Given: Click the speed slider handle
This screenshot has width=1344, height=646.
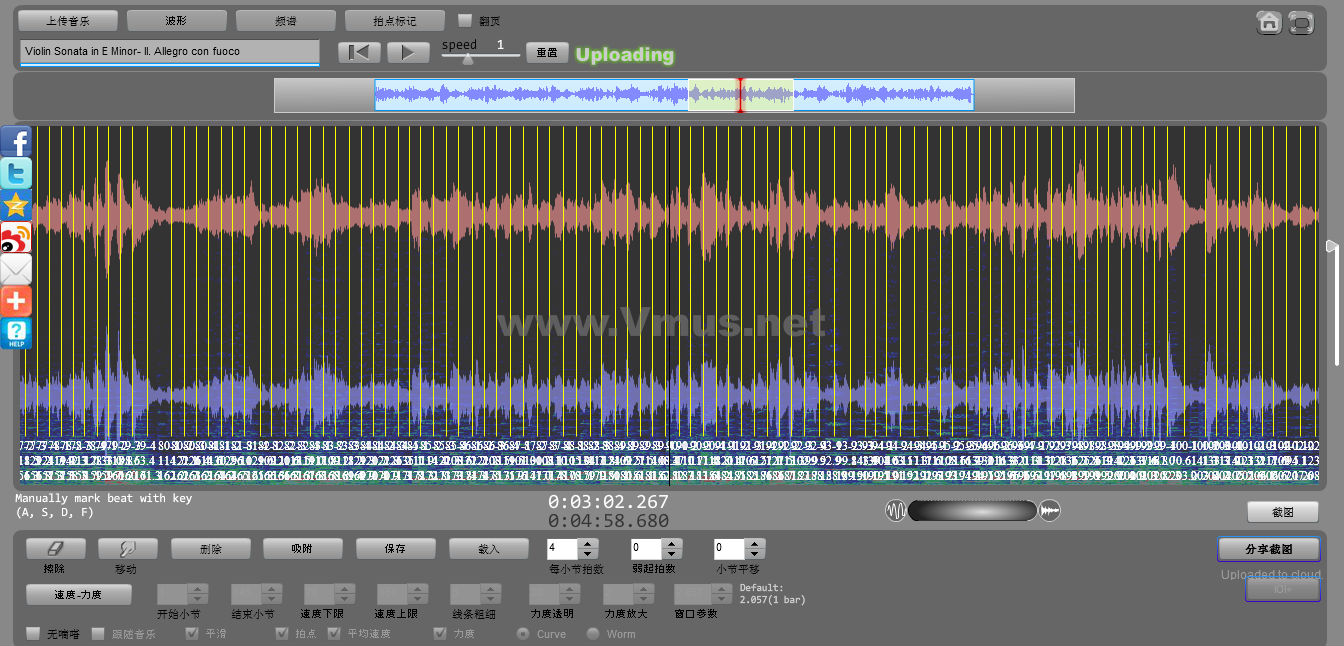Looking at the screenshot, I should 468,59.
